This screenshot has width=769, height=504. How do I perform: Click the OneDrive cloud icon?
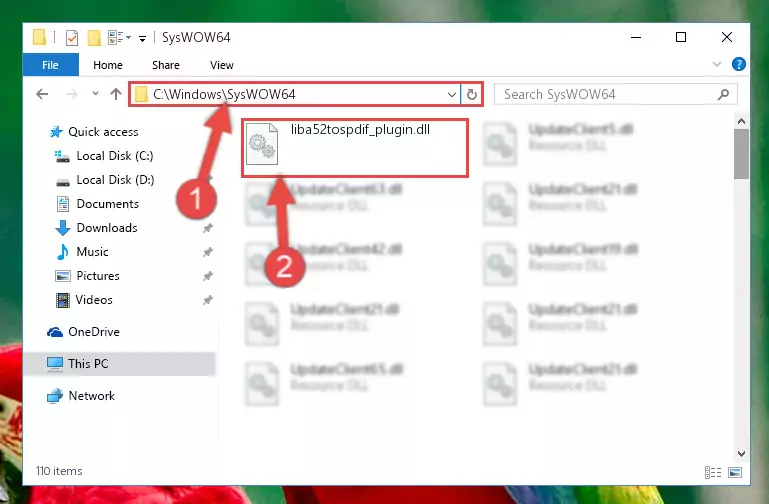[x=55, y=332]
